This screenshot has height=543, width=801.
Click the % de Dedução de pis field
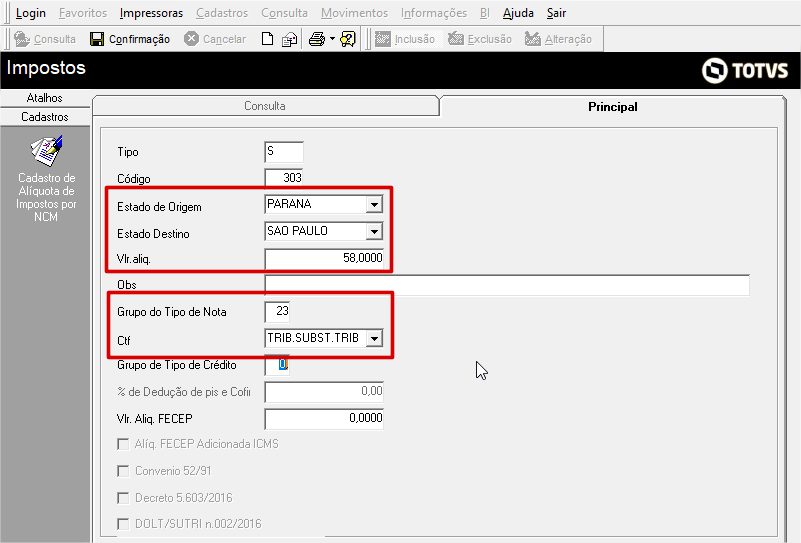324,392
